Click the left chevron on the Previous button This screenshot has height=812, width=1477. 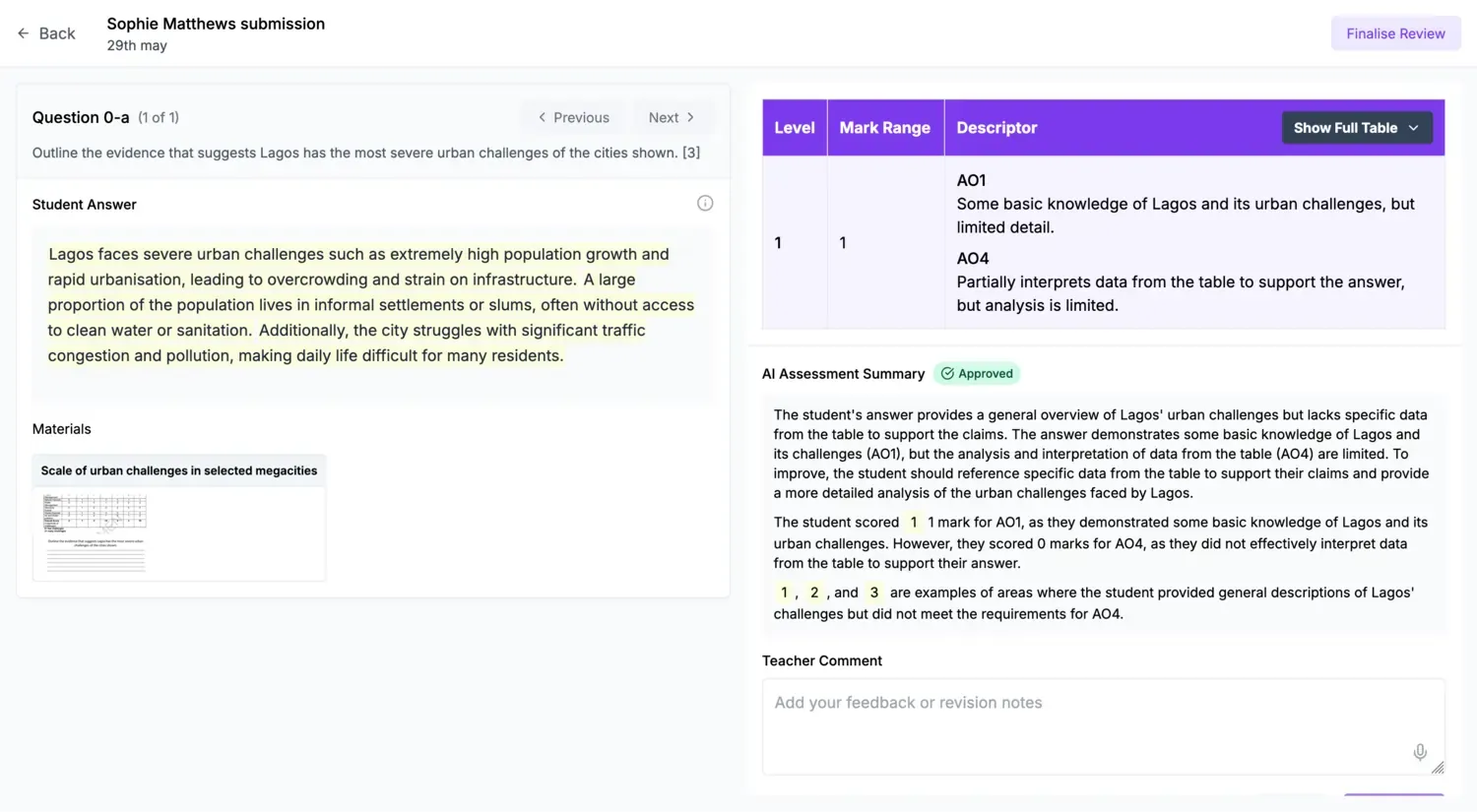(543, 116)
